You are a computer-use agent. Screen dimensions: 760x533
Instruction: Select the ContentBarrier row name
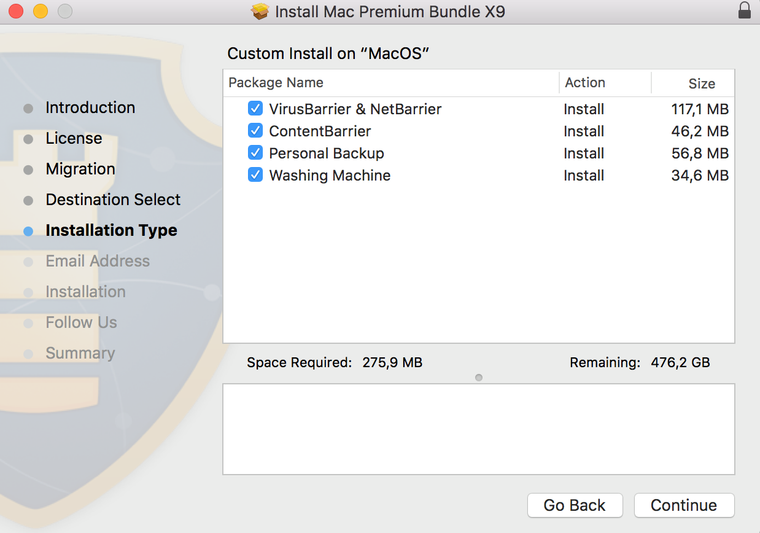point(320,131)
